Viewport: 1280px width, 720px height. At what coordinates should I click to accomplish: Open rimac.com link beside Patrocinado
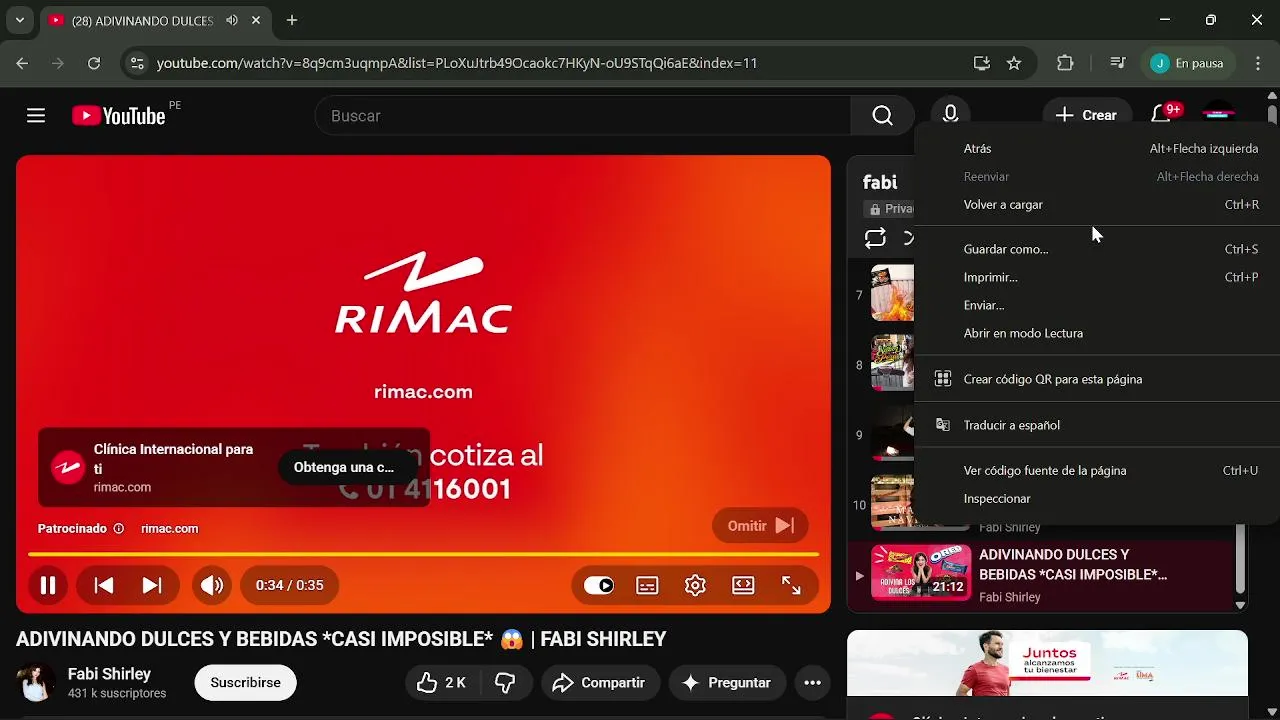[169, 529]
